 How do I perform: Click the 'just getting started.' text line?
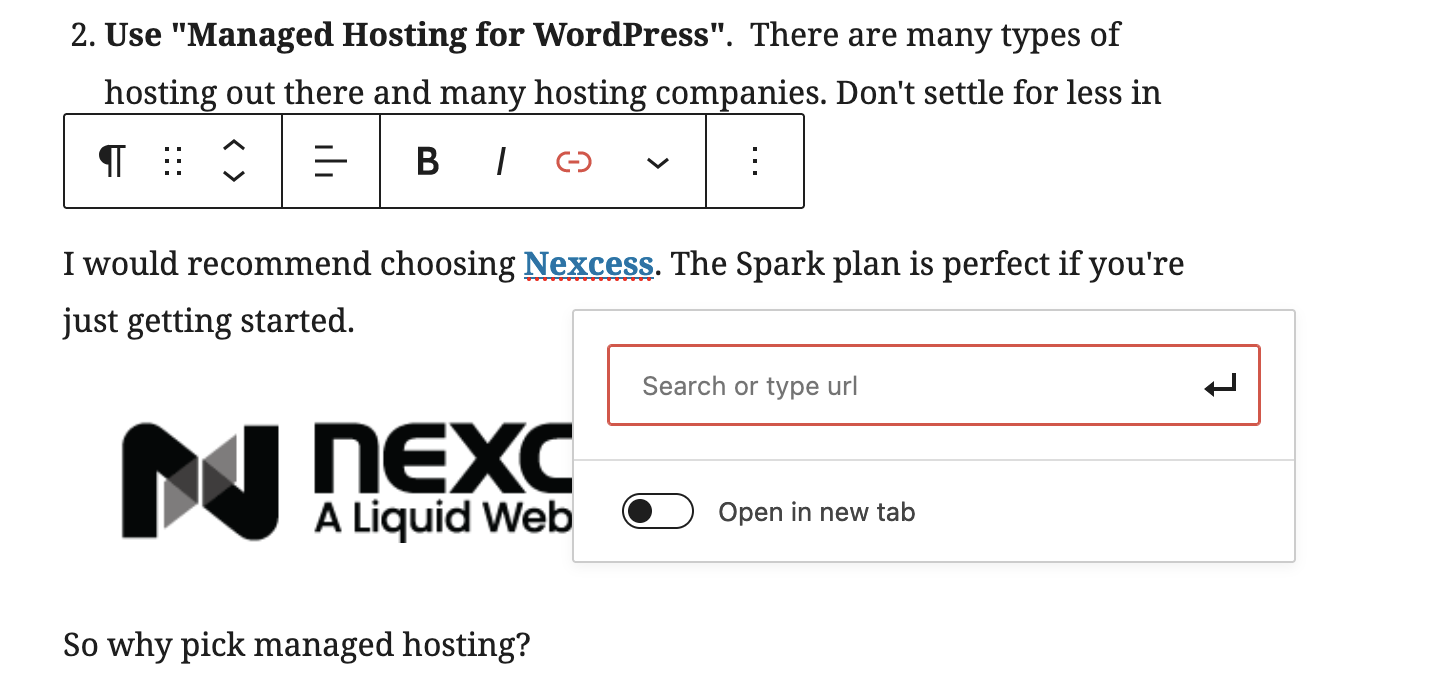coord(209,322)
